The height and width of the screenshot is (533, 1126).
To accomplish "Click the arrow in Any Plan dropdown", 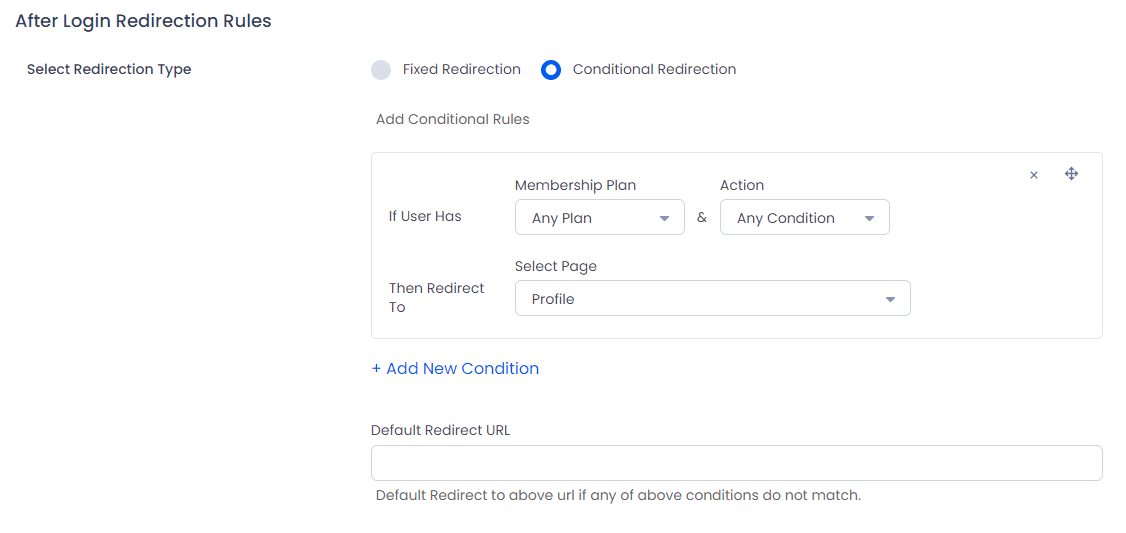I will [664, 218].
